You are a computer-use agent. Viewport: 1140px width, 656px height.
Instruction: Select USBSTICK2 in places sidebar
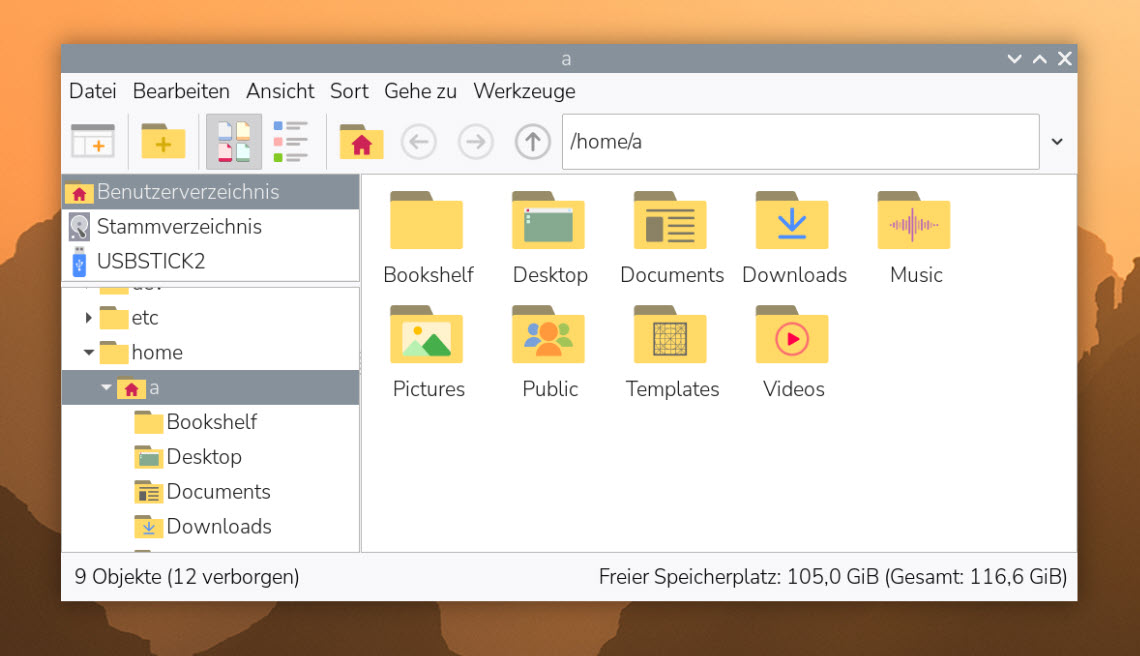(x=150, y=262)
